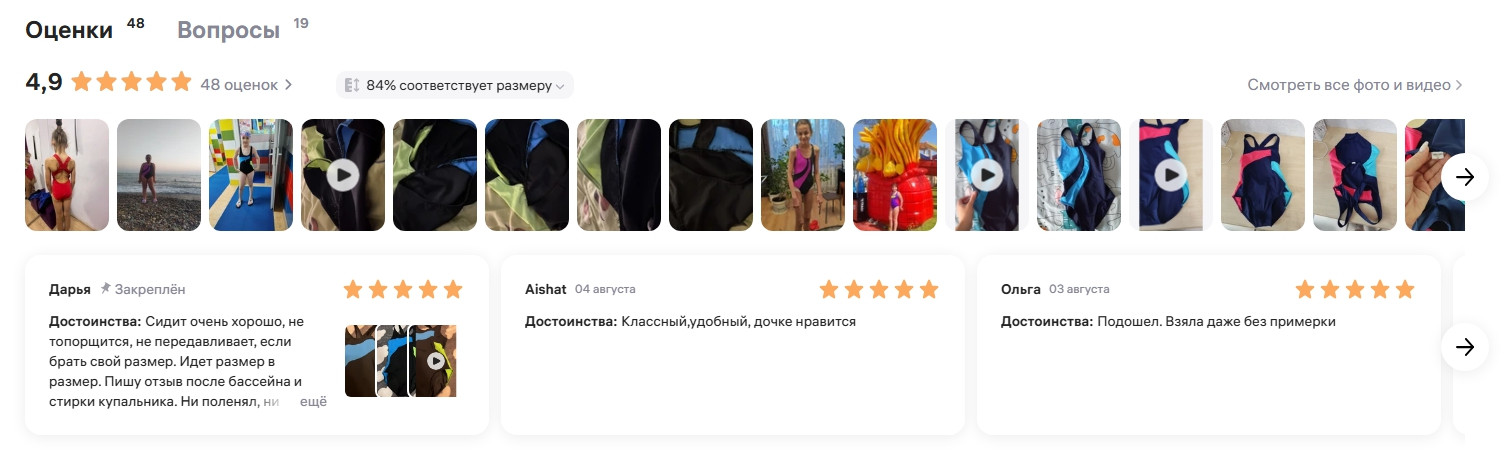Viewport: 1509px width, 456px height.
Task: Play the video in Дарья's review
Action: tap(436, 361)
